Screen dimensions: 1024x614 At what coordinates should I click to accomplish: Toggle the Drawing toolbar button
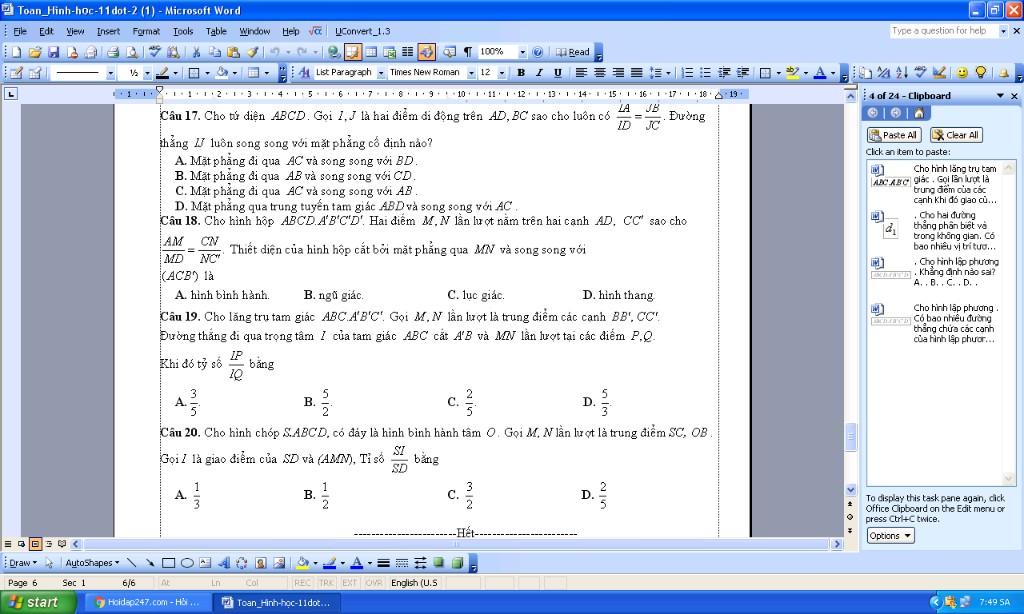426,52
